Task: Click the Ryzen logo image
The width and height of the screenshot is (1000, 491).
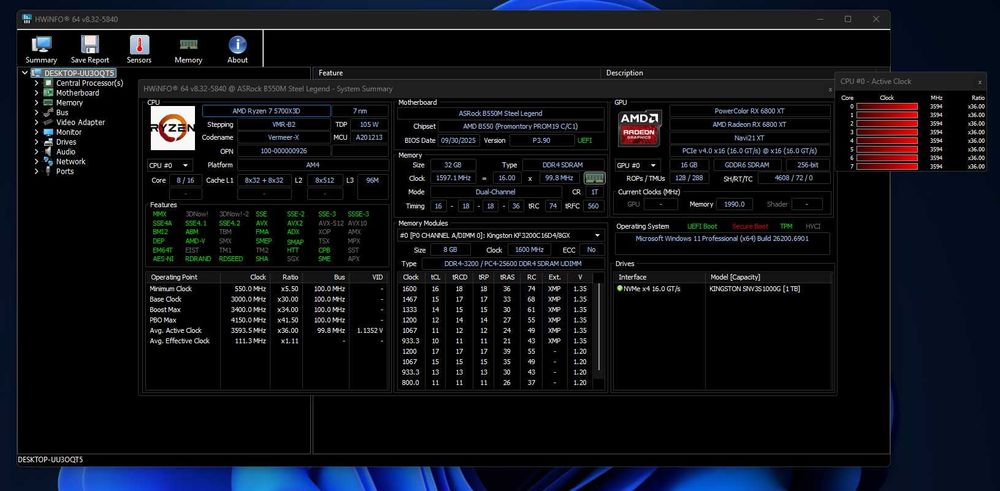Action: [173, 128]
